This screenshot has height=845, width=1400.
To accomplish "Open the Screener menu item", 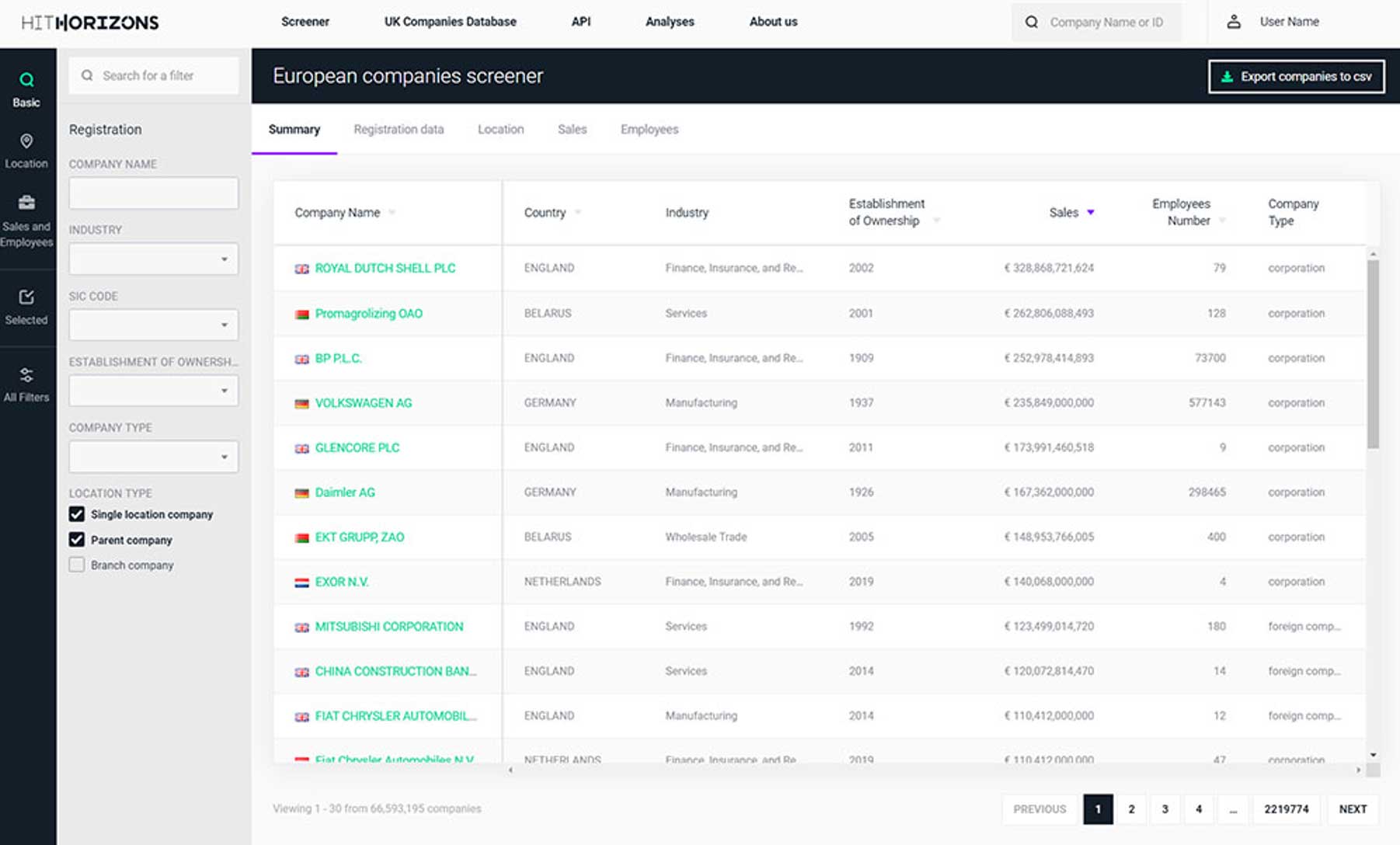I will pos(305,22).
